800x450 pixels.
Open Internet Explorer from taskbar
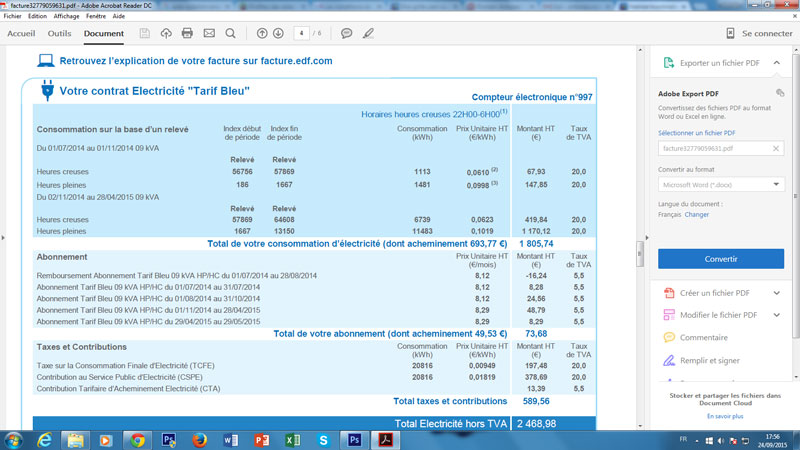(x=45, y=440)
